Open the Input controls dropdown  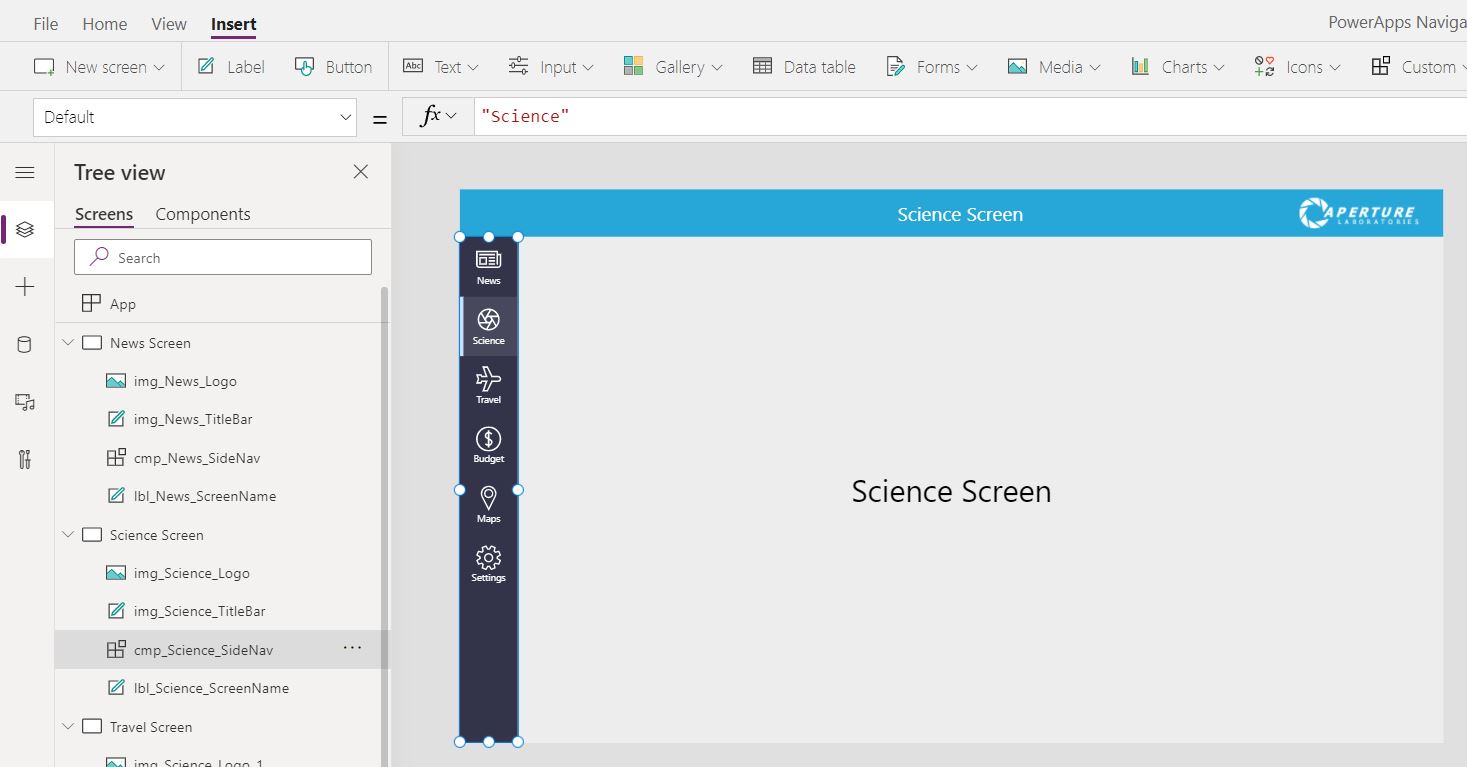[x=551, y=67]
